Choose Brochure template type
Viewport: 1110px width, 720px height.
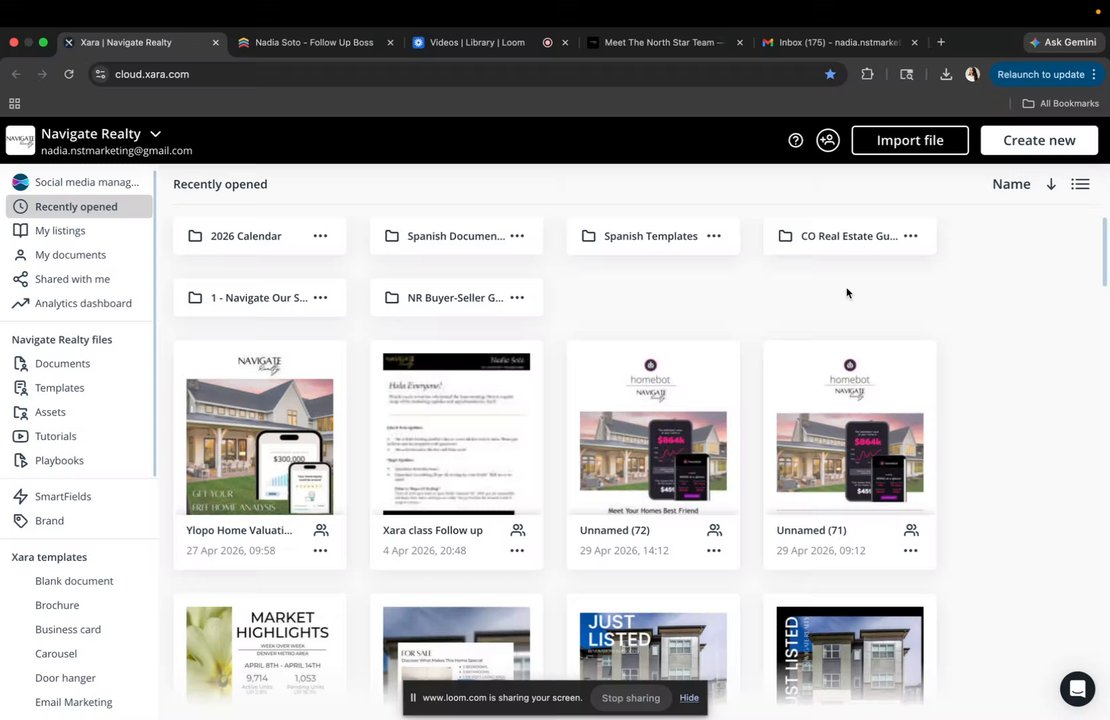[x=57, y=605]
